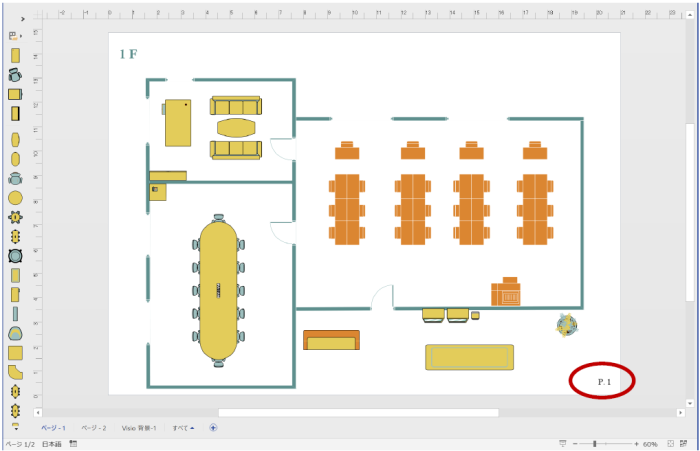The height and width of the screenshot is (451, 700).
Task: Select the top rectangular shape in stencil
Action: tap(15, 55)
